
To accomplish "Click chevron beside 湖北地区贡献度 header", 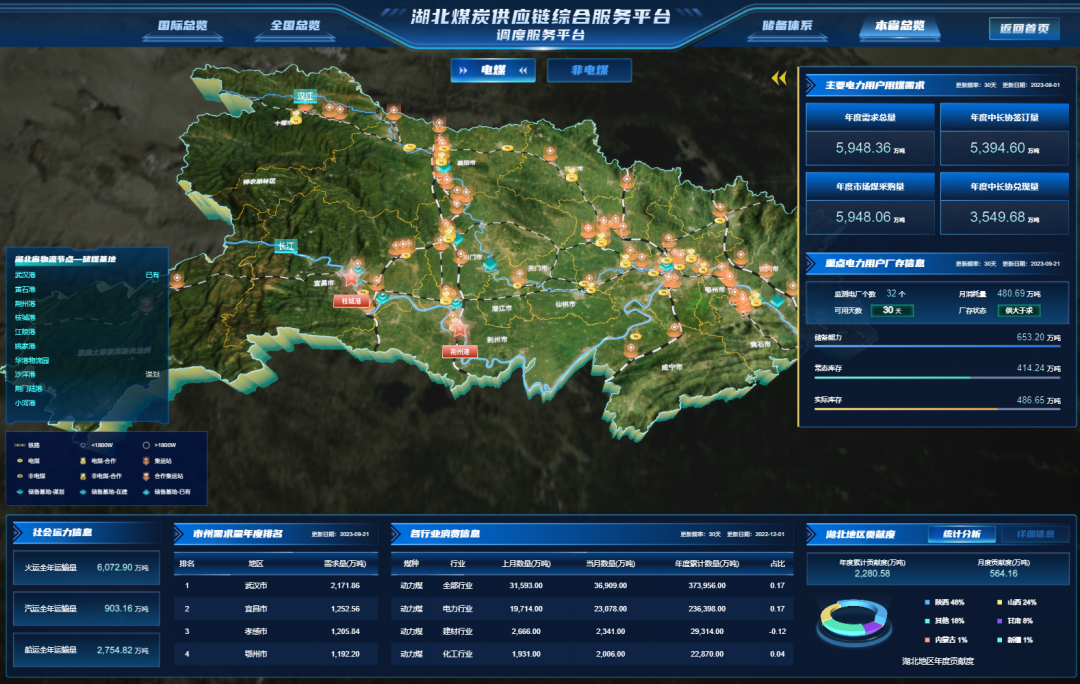I will 811,535.
